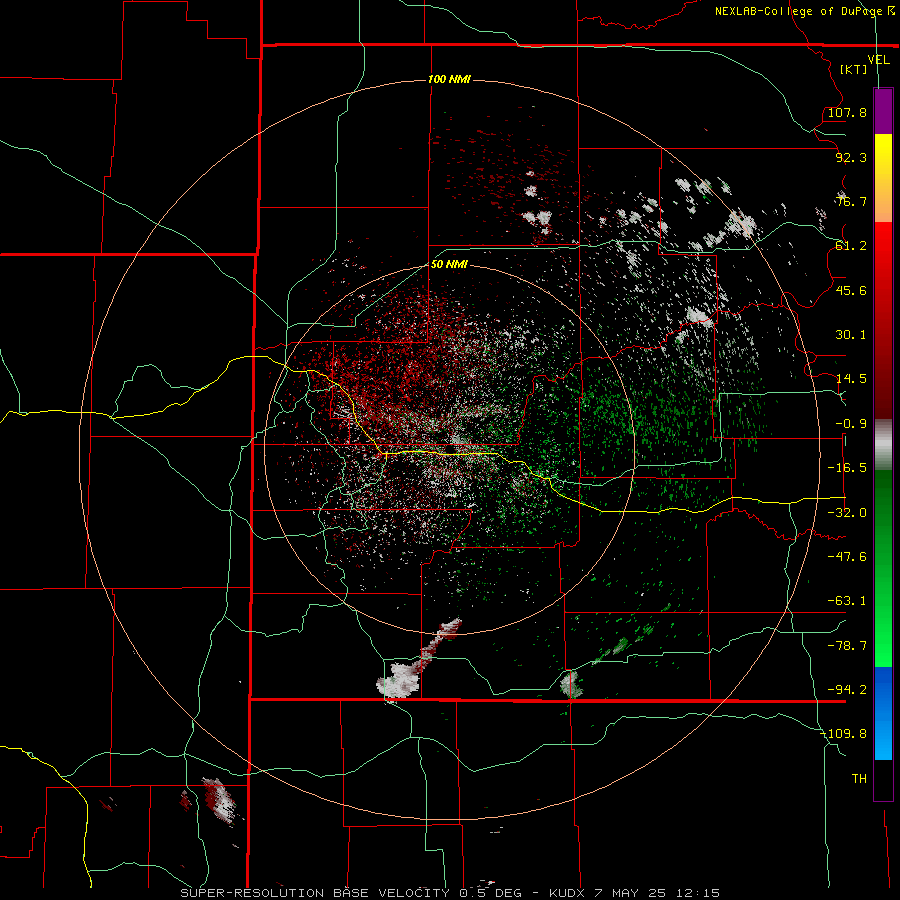The height and width of the screenshot is (900, 900).
Task: Click the blue segment of color bar
Action: 883,713
